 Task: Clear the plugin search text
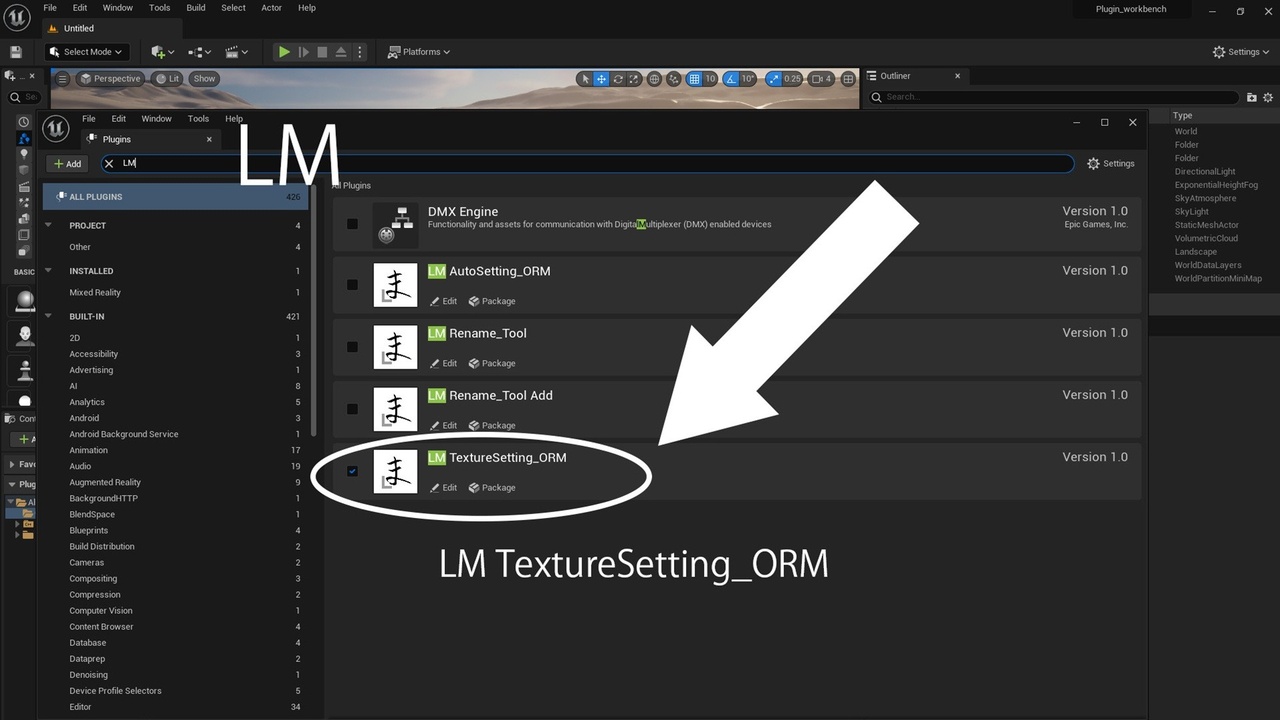point(109,164)
